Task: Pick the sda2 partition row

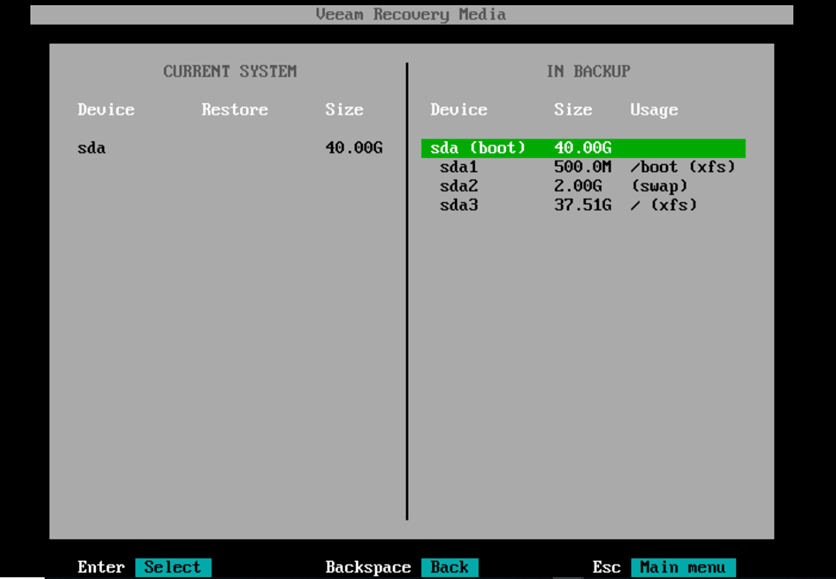Action: (x=459, y=186)
